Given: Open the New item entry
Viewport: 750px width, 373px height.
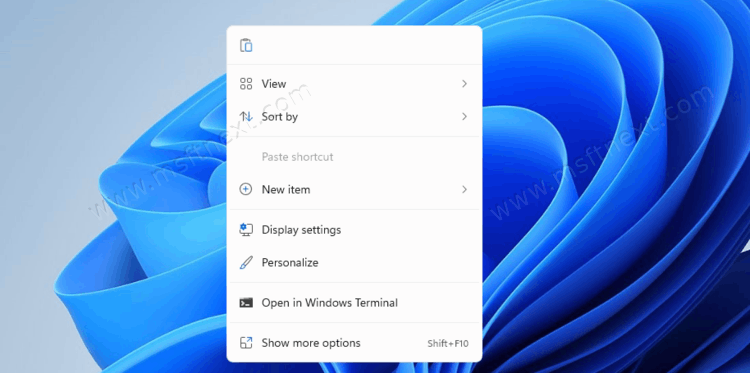Looking at the screenshot, I should [354, 189].
